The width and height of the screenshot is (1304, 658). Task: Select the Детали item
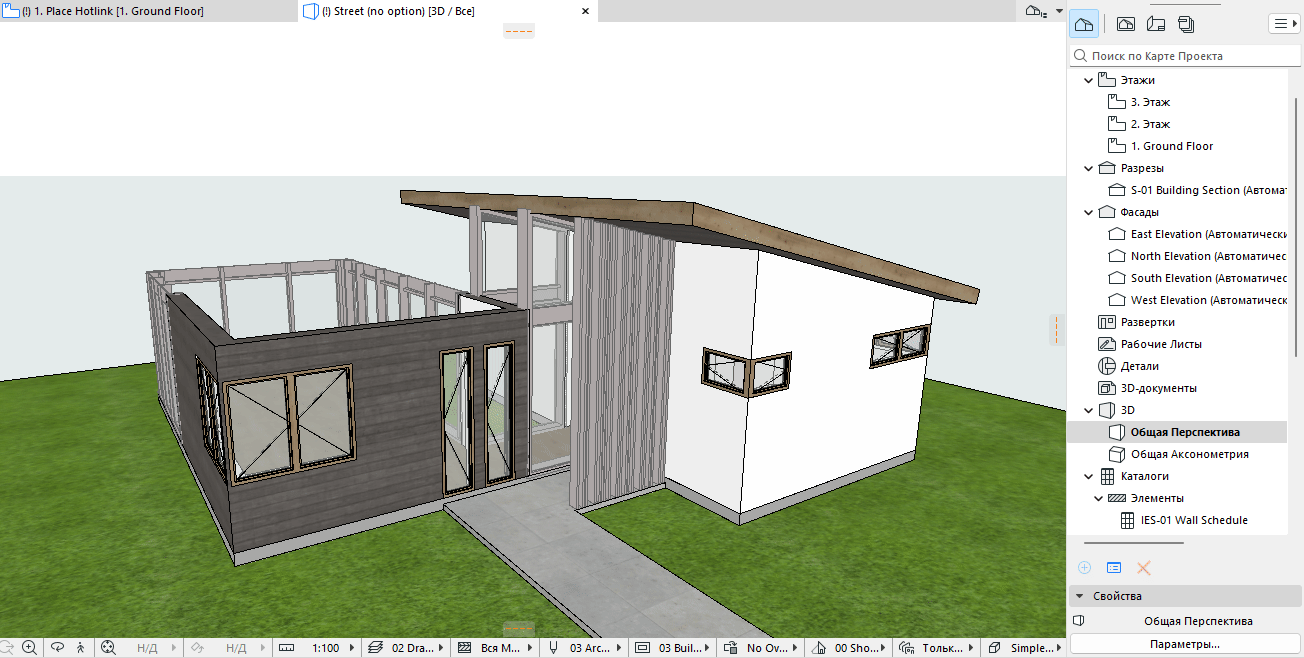coord(1140,366)
